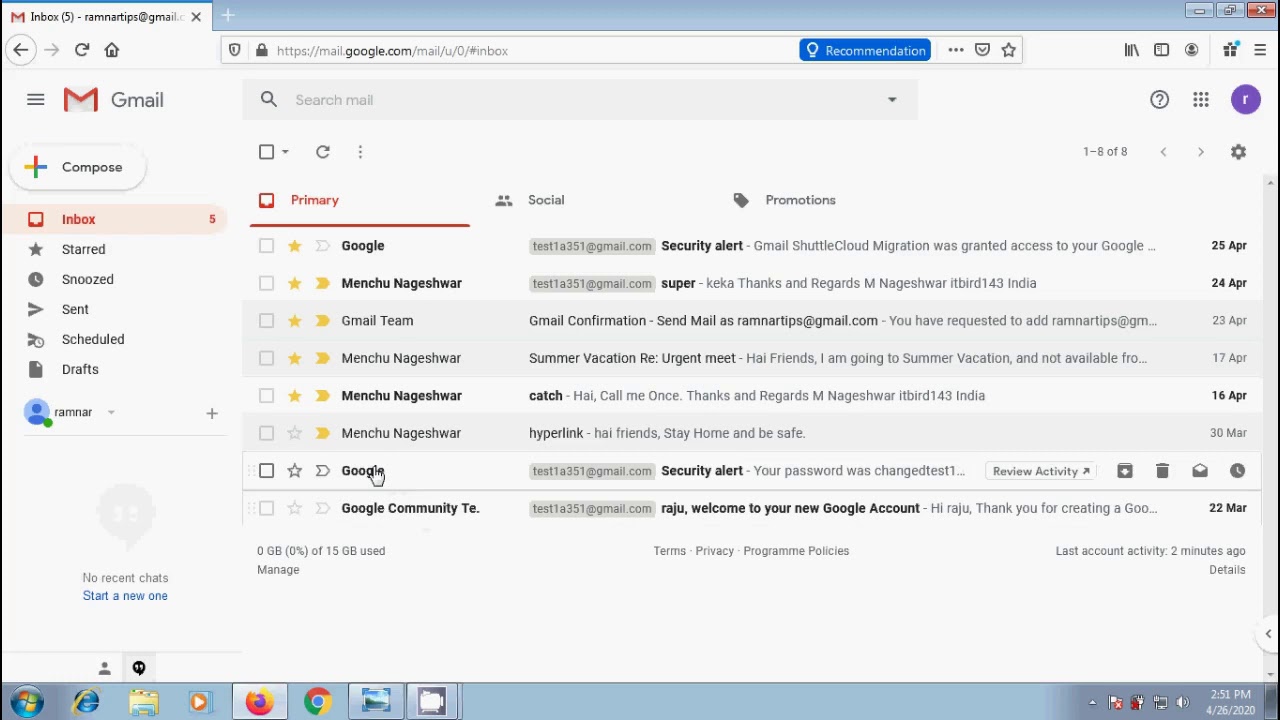Open the Scheduled folder
The width and height of the screenshot is (1280, 720).
point(115,339)
